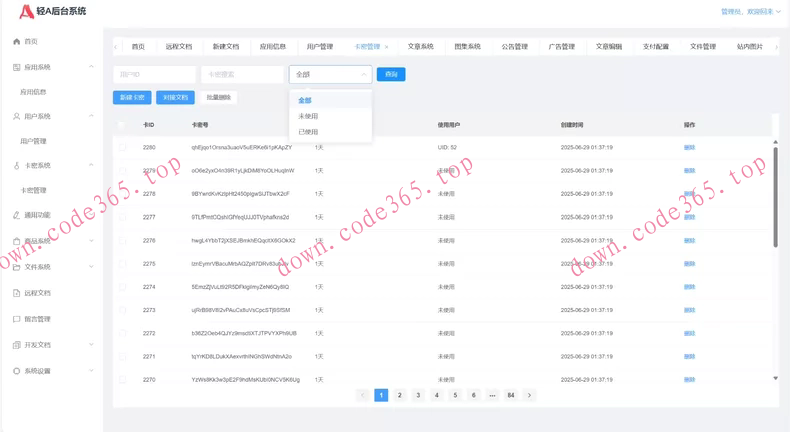Close the 卡密管理 tab with its x
The image size is (790, 432).
[x=386, y=47]
